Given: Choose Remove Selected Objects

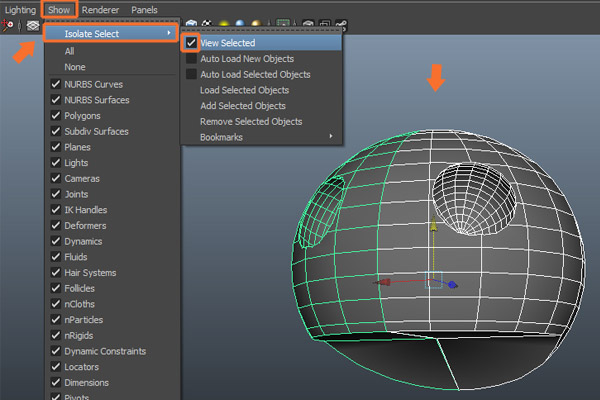Looking at the screenshot, I should coord(251,121).
